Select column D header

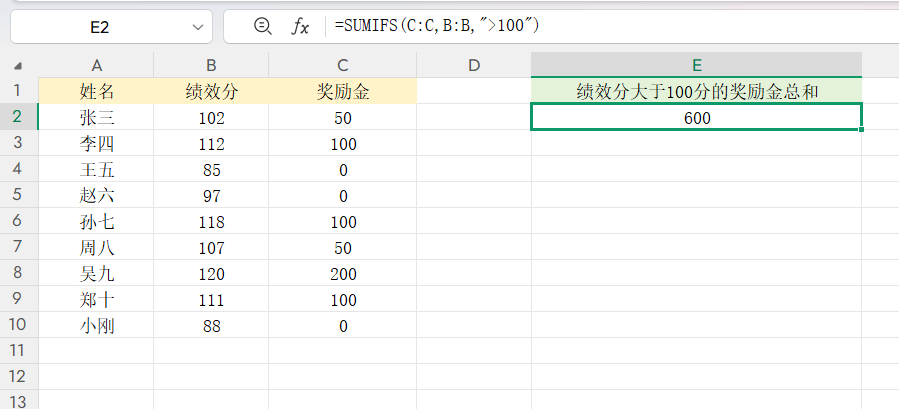[x=474, y=65]
